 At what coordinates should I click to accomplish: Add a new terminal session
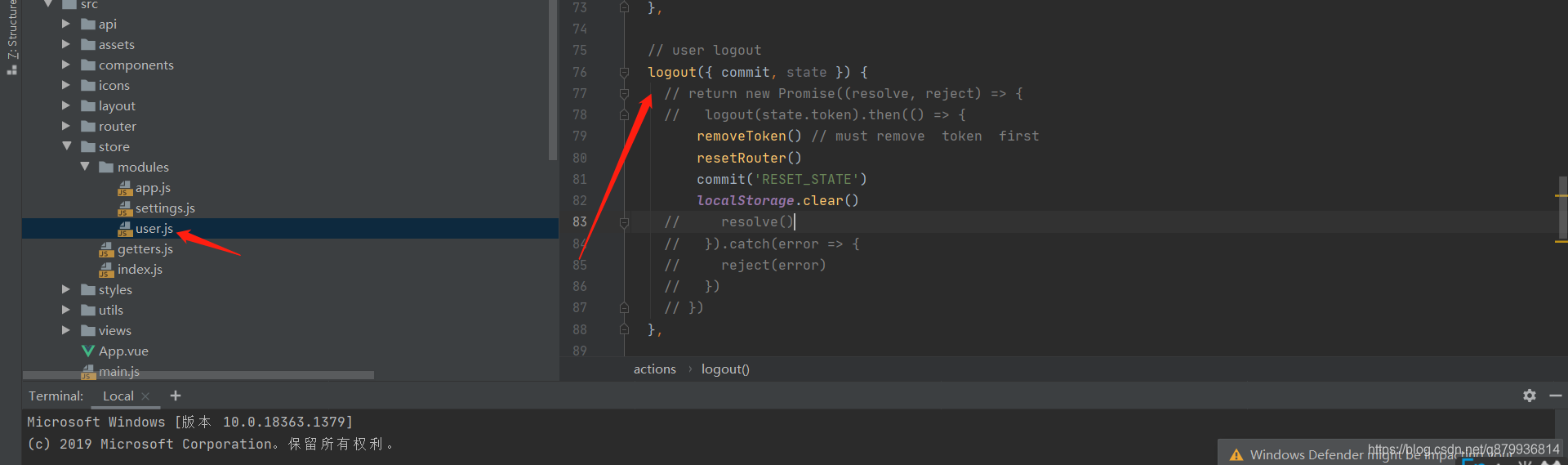click(x=176, y=396)
